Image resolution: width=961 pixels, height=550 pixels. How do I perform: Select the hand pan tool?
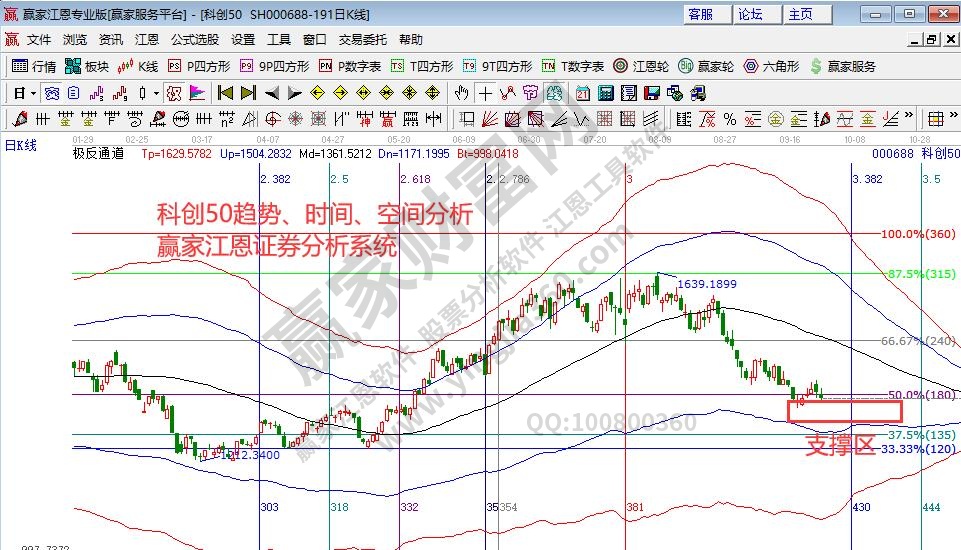pos(461,93)
